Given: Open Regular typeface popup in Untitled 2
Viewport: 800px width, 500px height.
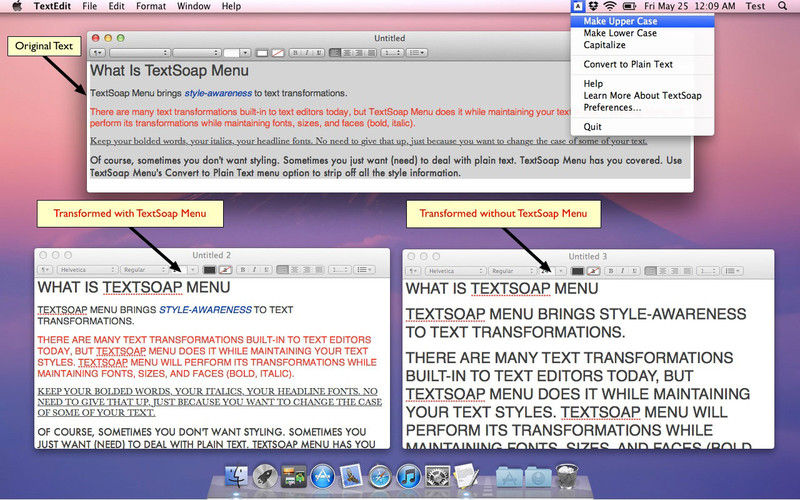Looking at the screenshot, I should 143,269.
